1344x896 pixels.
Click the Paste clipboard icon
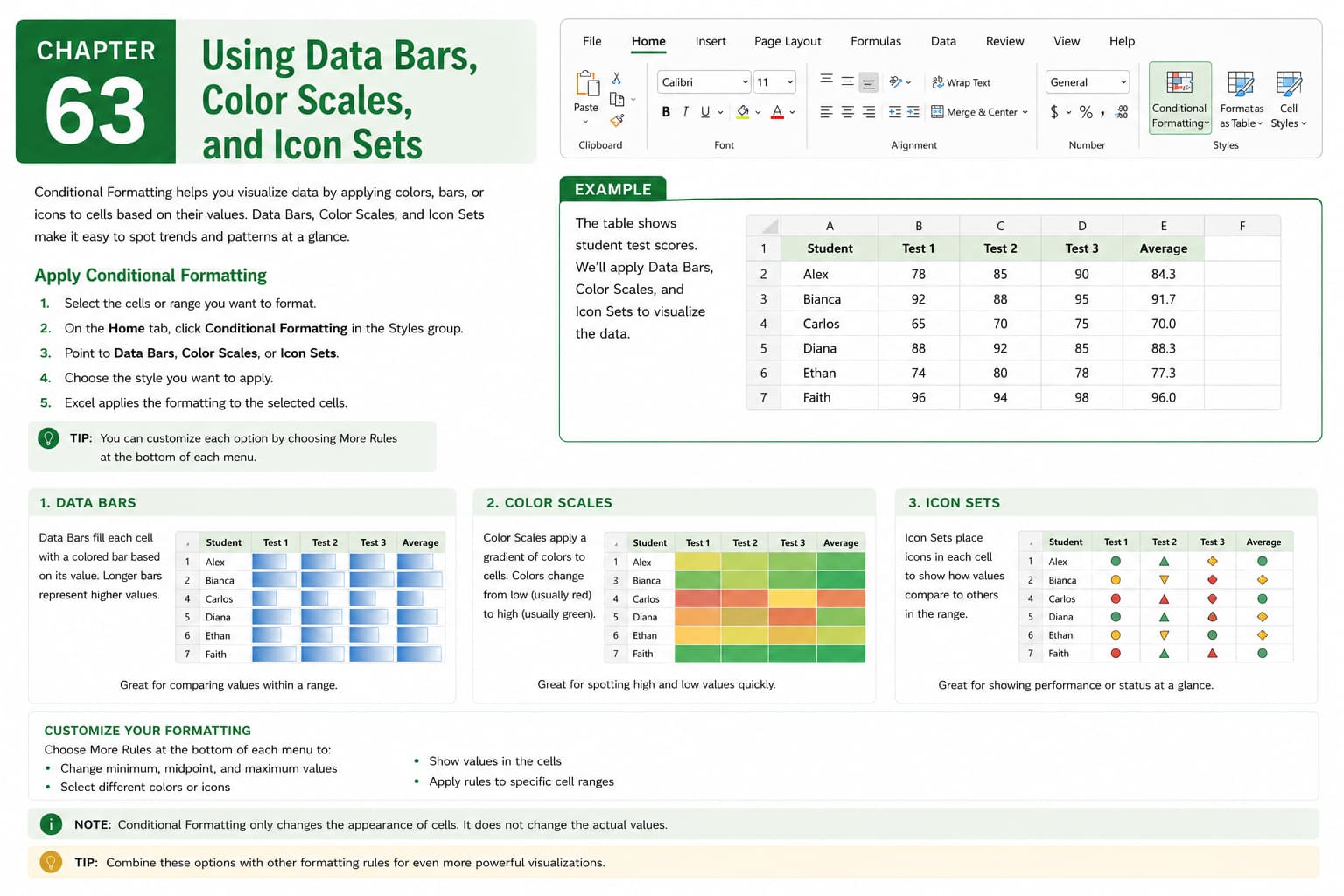[586, 84]
